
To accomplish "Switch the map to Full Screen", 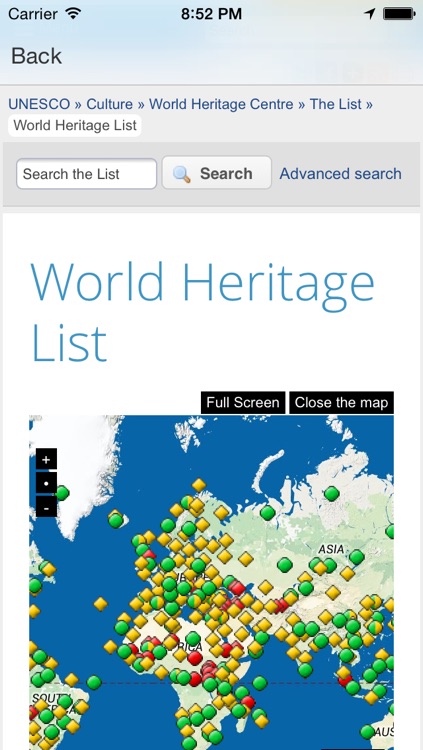I will [x=243, y=402].
